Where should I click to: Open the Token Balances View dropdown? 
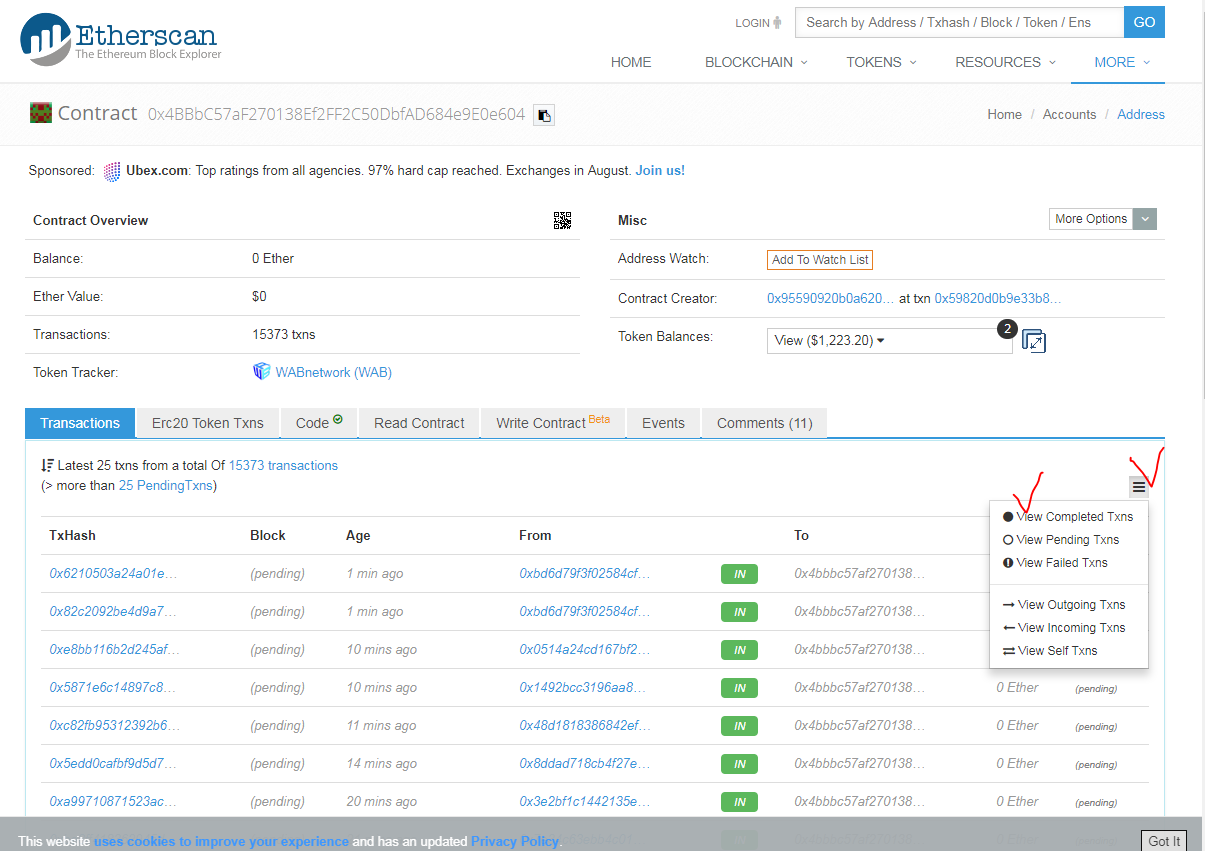[x=889, y=341]
